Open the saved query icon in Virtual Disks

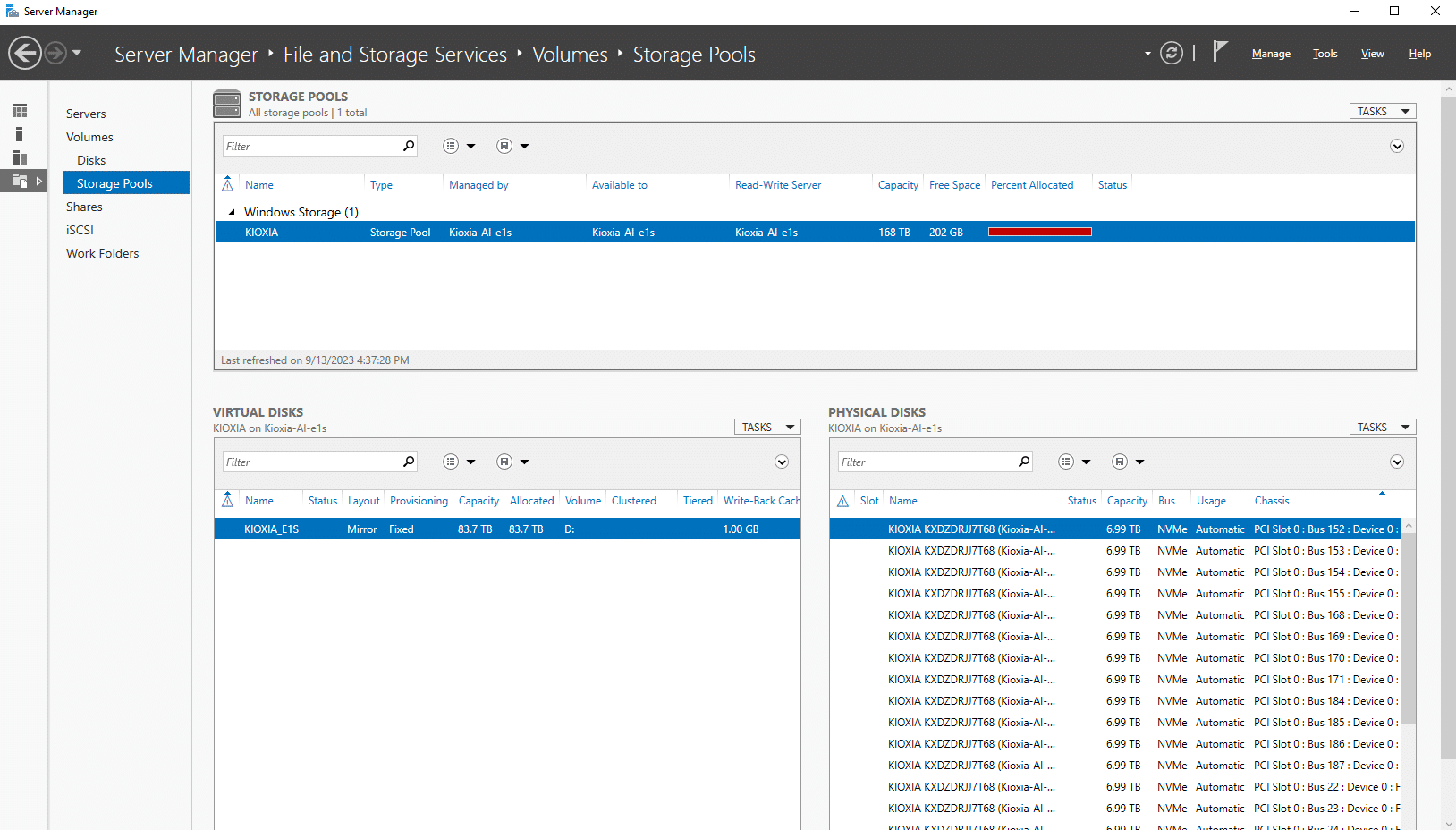point(504,462)
